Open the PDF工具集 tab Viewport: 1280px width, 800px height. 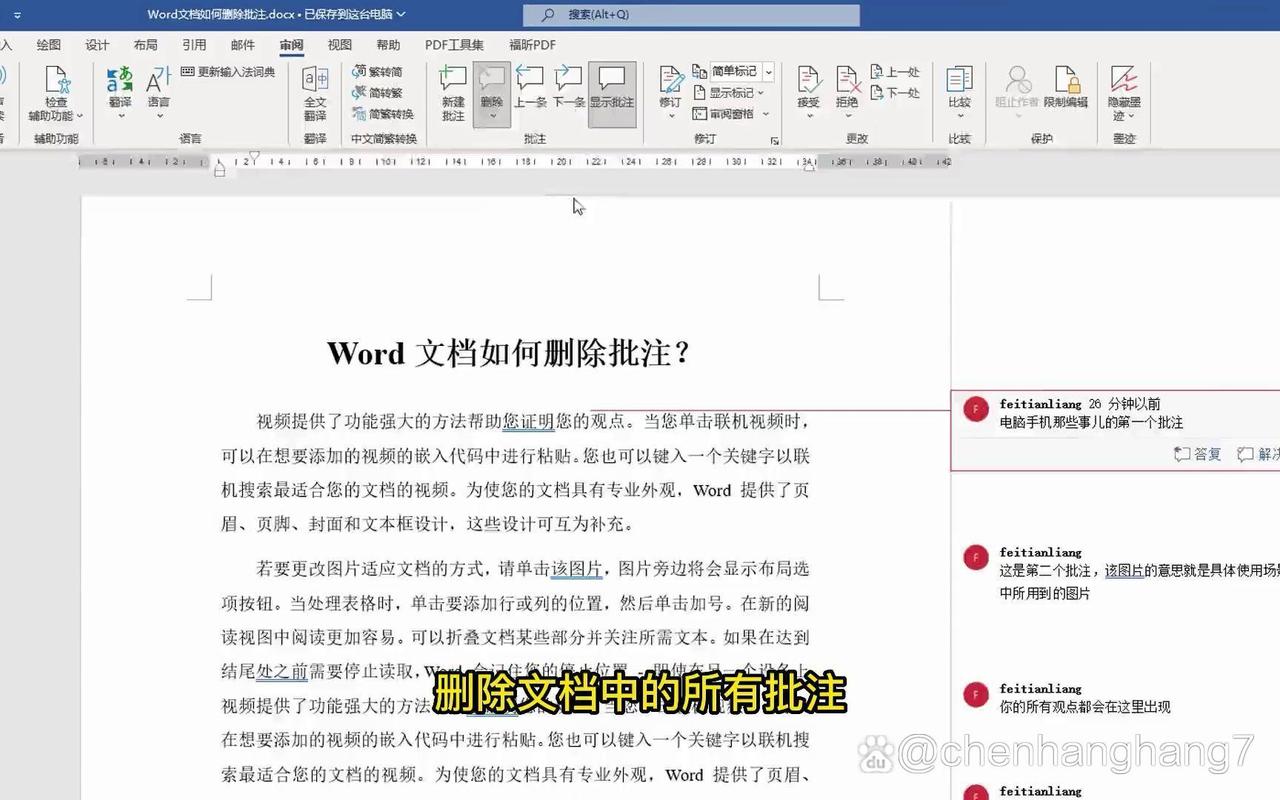point(454,45)
